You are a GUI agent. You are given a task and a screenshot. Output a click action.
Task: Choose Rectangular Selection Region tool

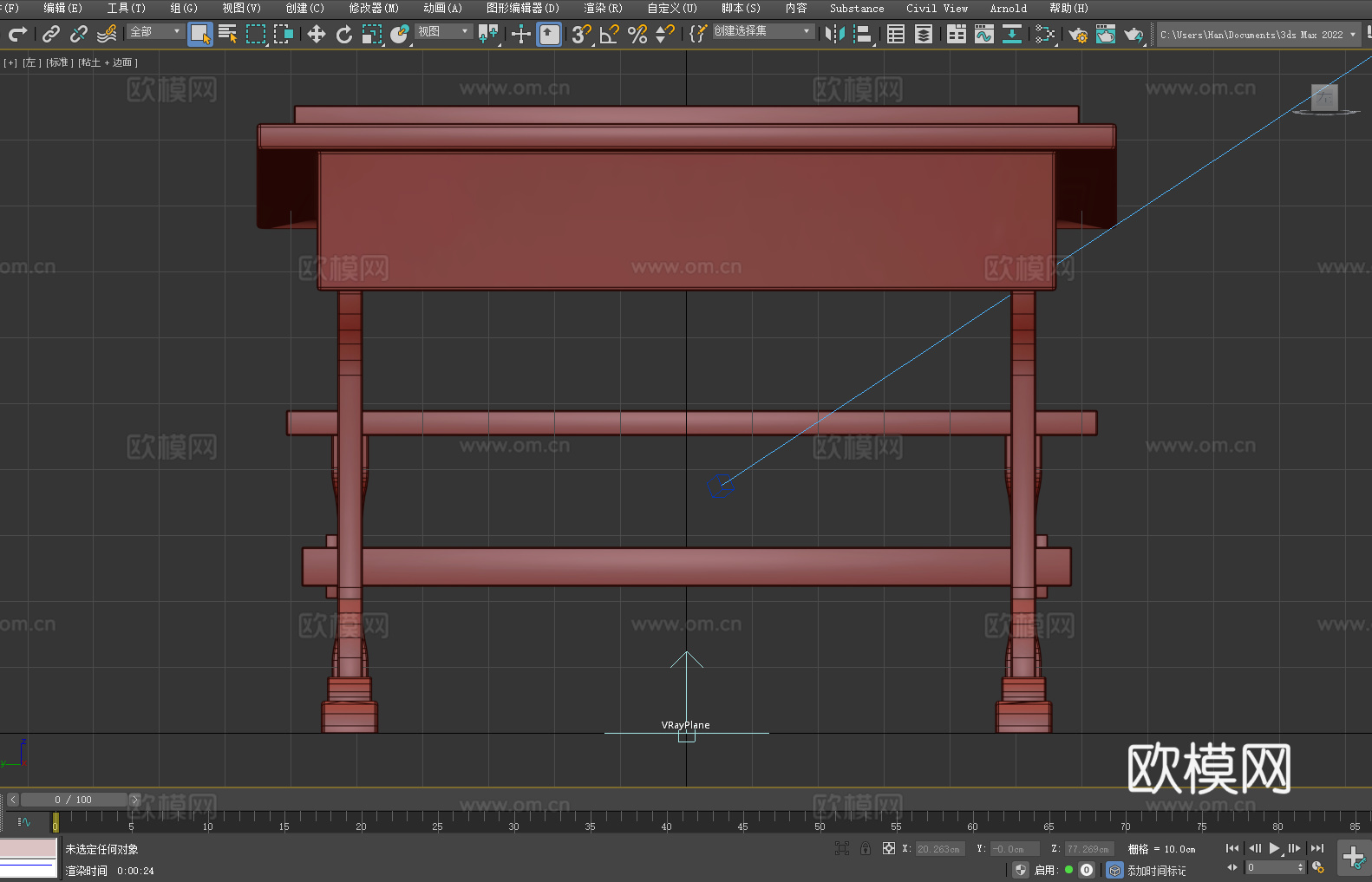[x=256, y=34]
